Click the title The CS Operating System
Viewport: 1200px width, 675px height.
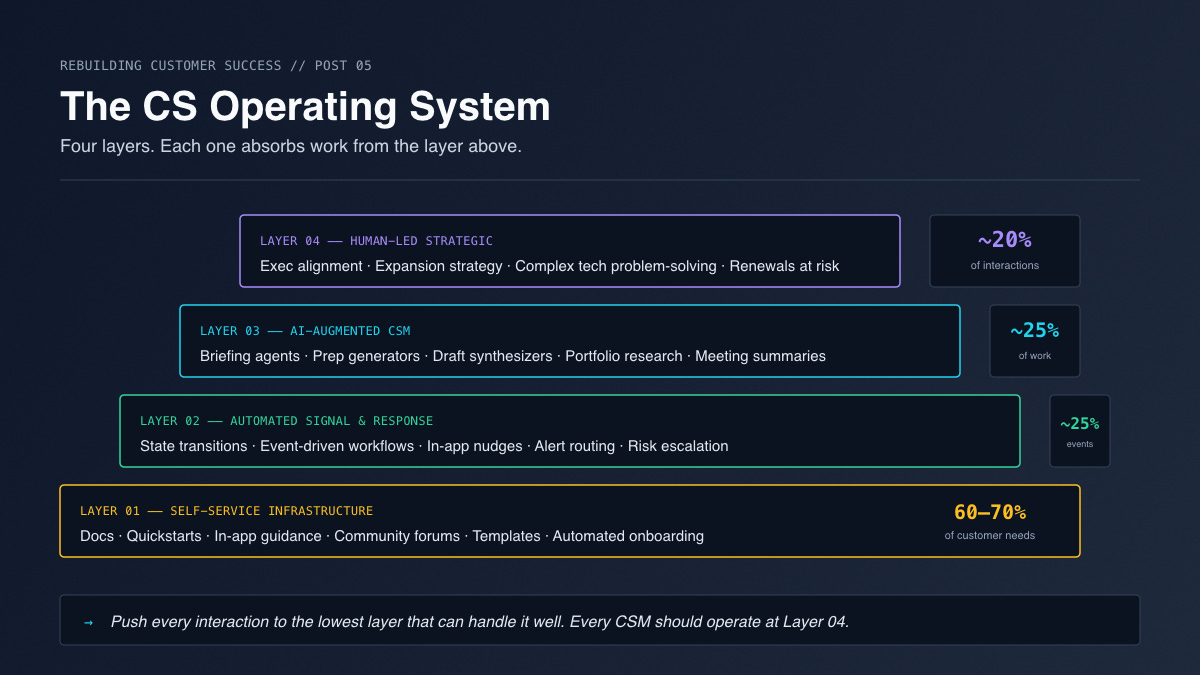pyautogui.click(x=305, y=107)
